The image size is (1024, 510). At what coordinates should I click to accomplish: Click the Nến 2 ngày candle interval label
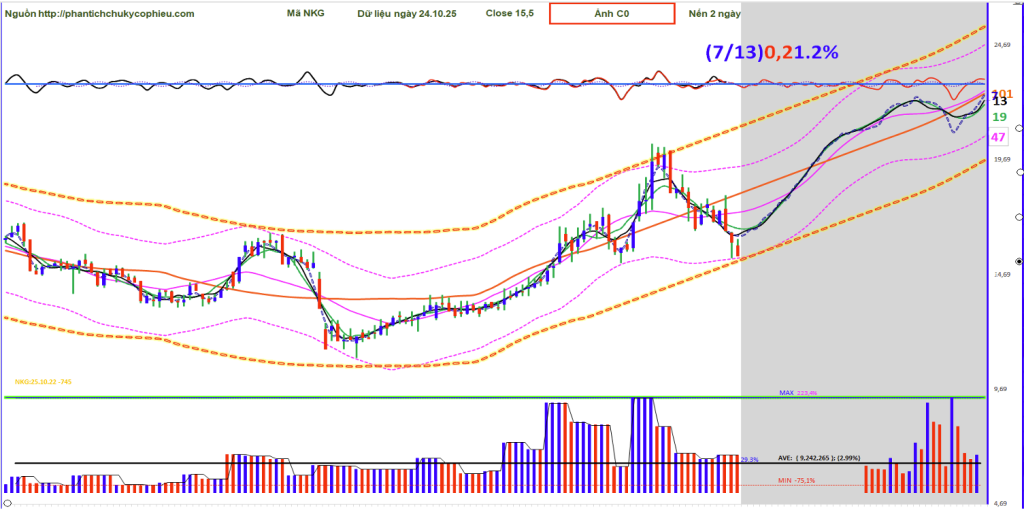coord(715,14)
